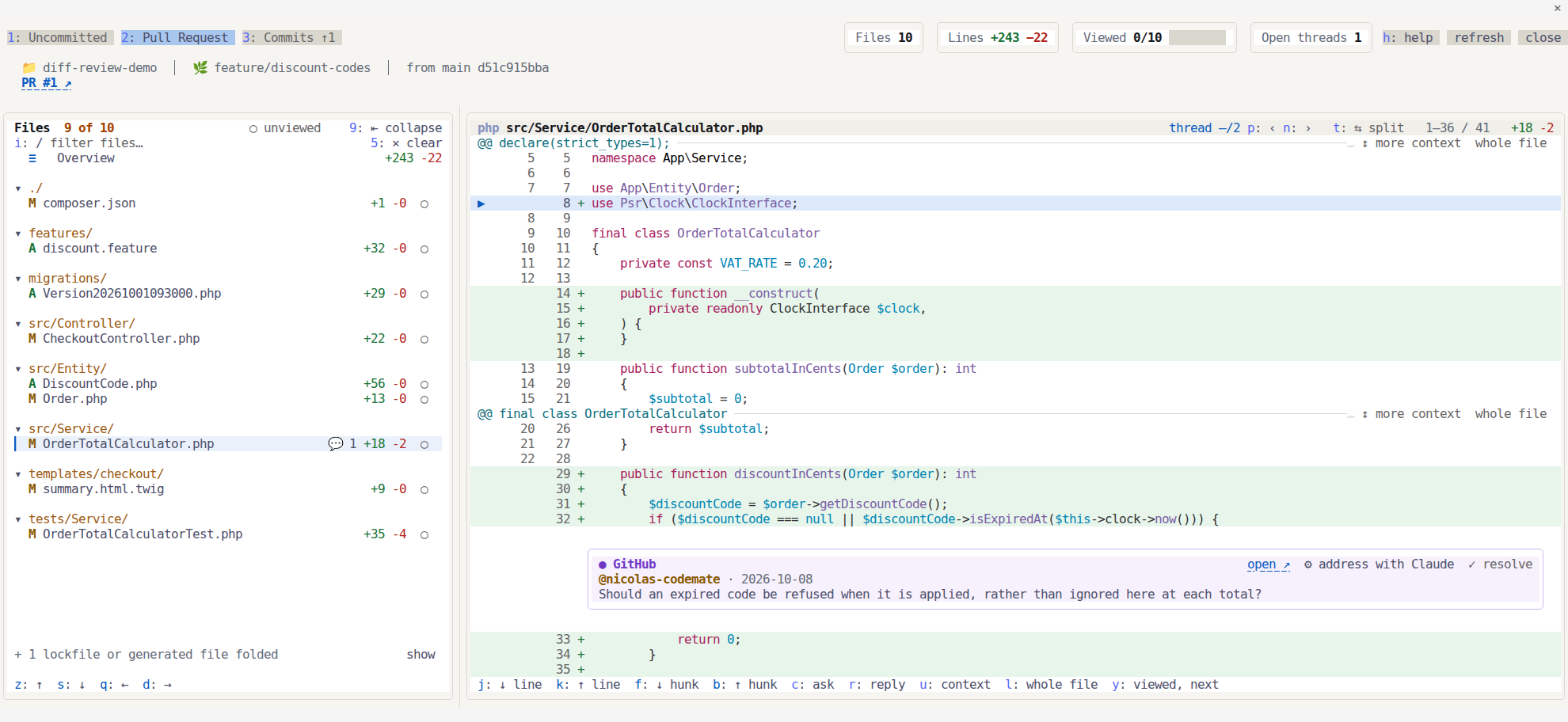This screenshot has height=722, width=1568.
Task: Click the collapse arrow icon in Files panel
Action: (x=375, y=128)
